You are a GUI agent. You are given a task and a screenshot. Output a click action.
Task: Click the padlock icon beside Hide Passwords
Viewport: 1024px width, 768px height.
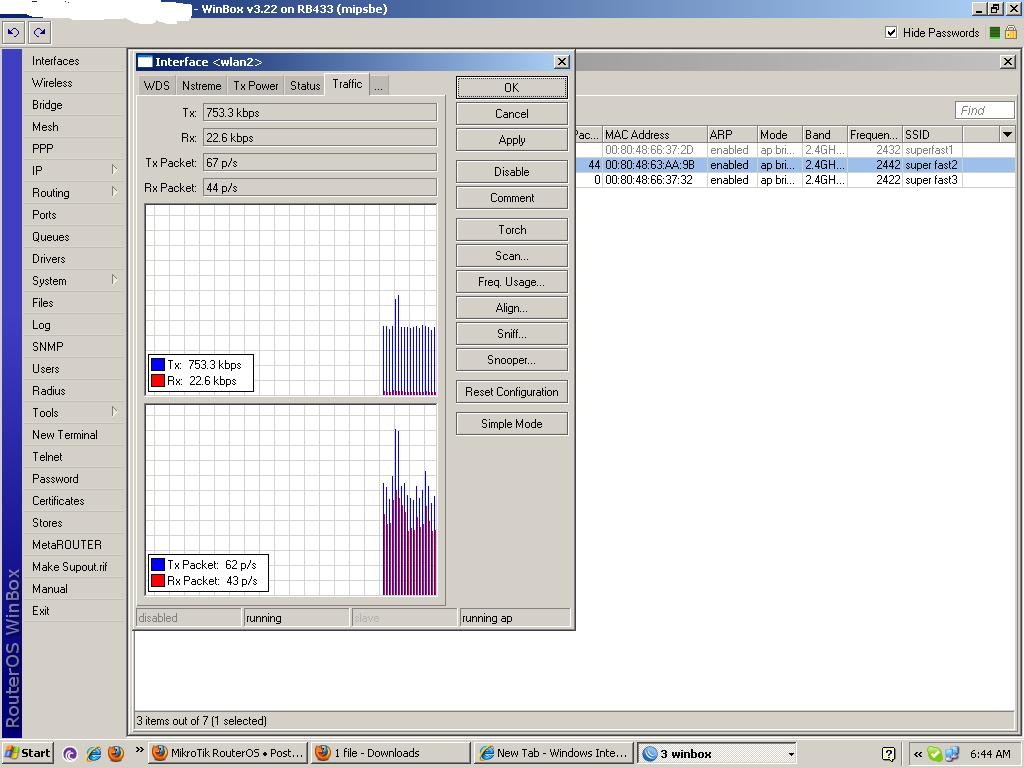pos(1010,32)
